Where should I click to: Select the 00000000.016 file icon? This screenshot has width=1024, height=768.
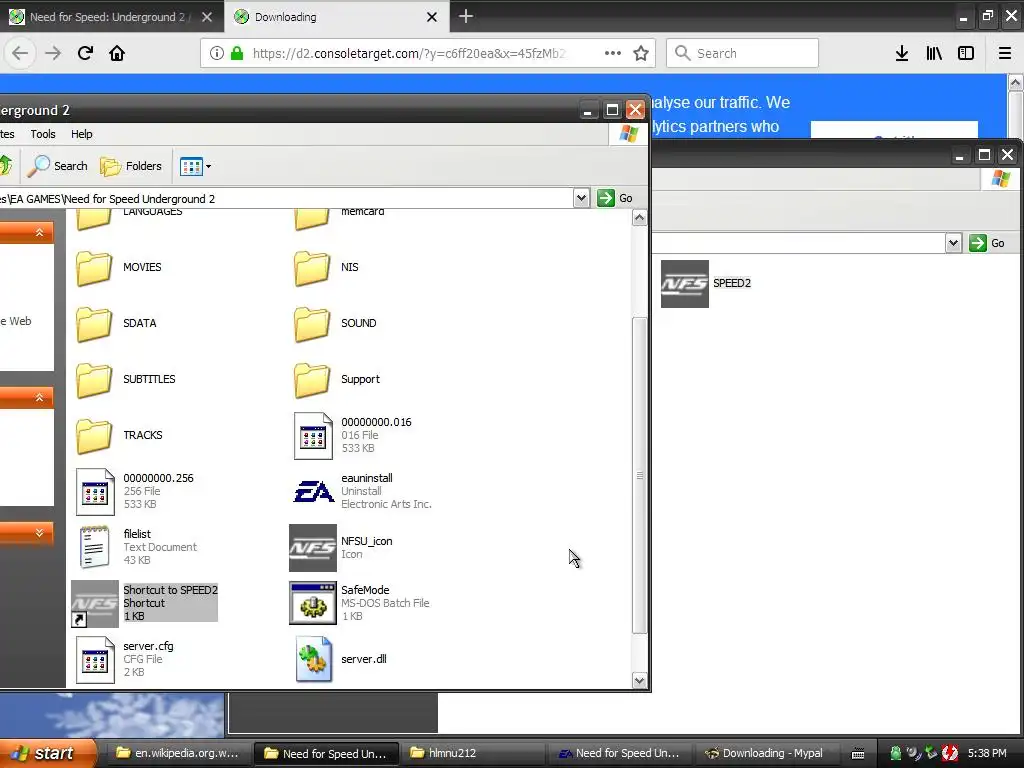pyautogui.click(x=313, y=436)
